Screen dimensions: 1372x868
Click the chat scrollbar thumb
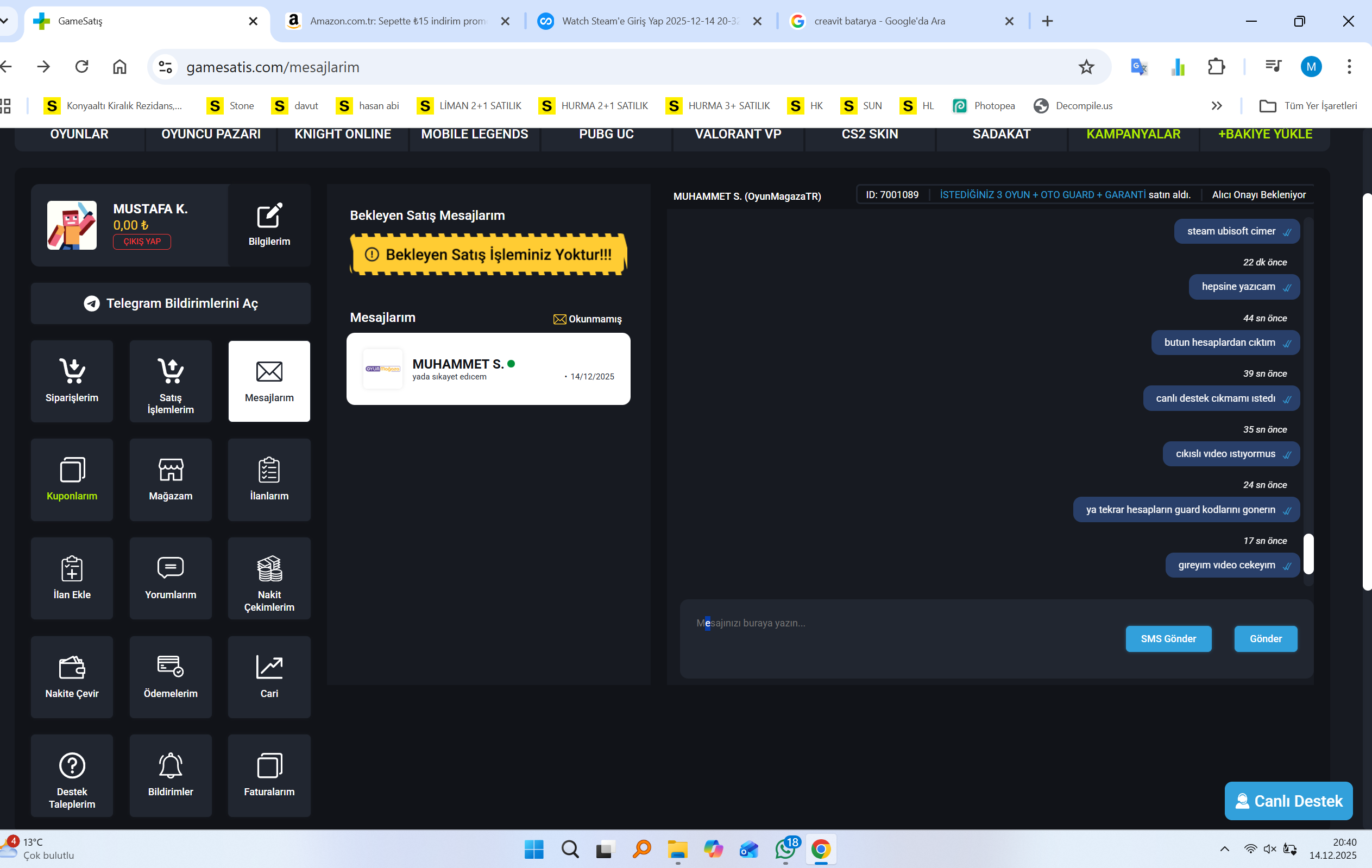(1309, 554)
